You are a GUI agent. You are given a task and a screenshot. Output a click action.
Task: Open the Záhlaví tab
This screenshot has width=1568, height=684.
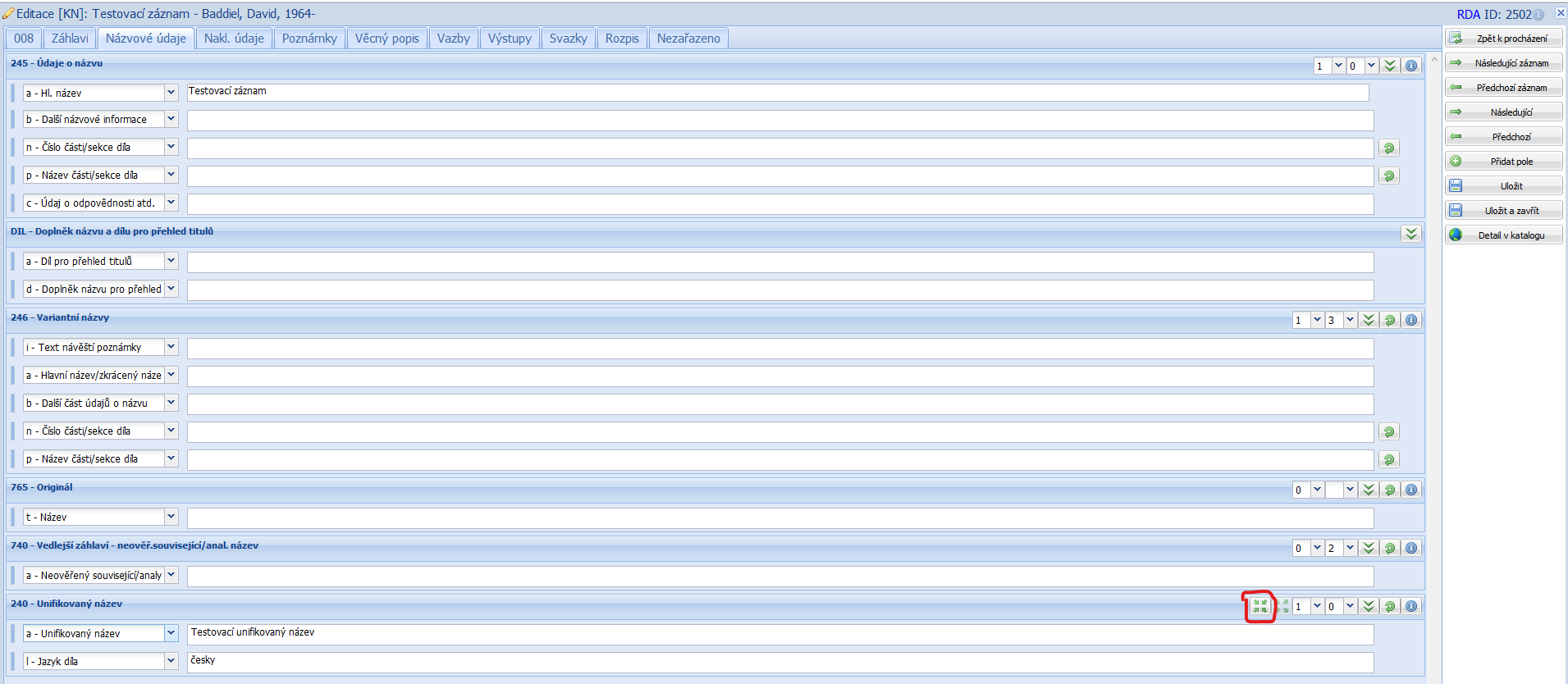70,39
